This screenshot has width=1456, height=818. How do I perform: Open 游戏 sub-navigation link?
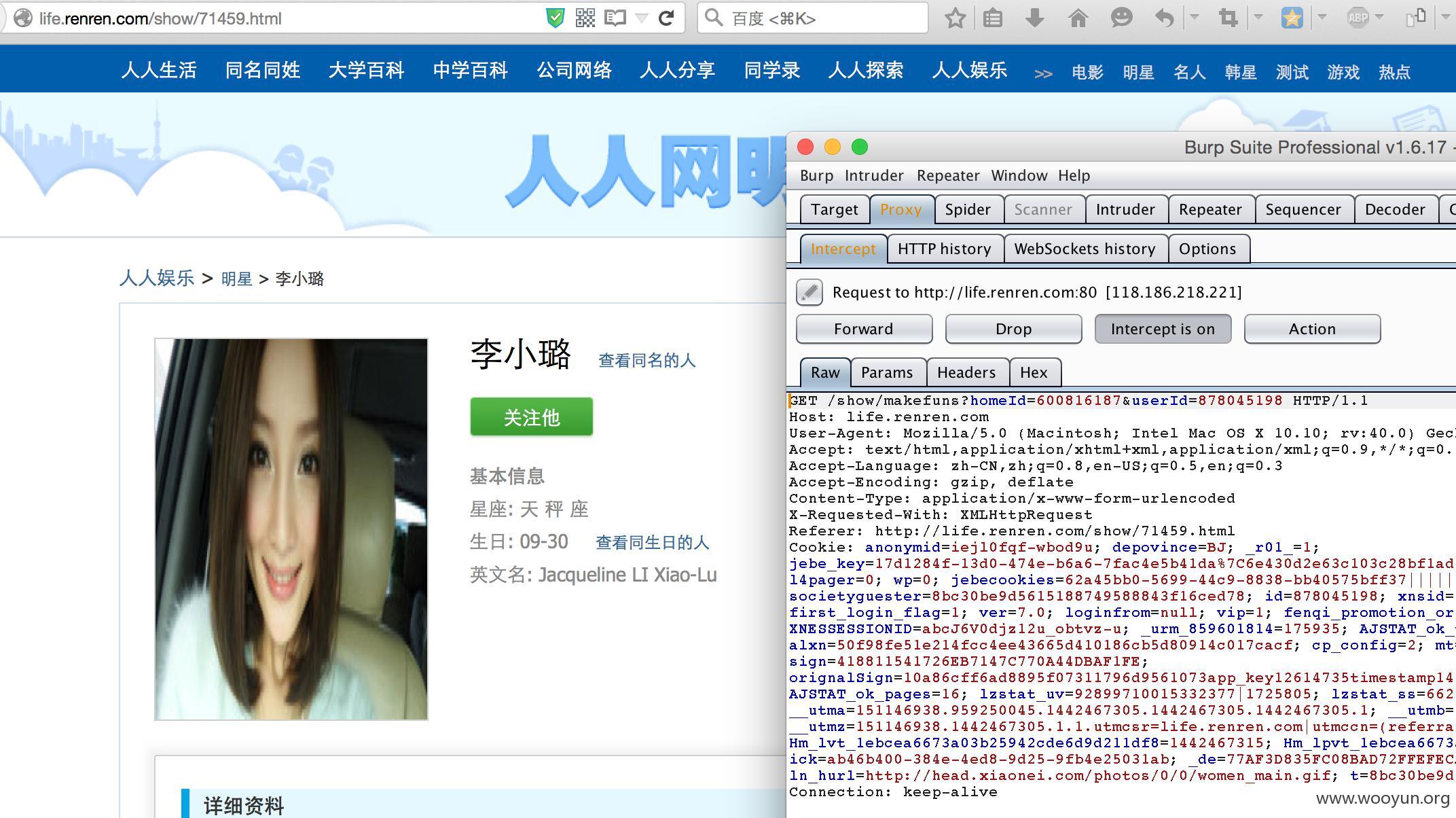point(1343,72)
